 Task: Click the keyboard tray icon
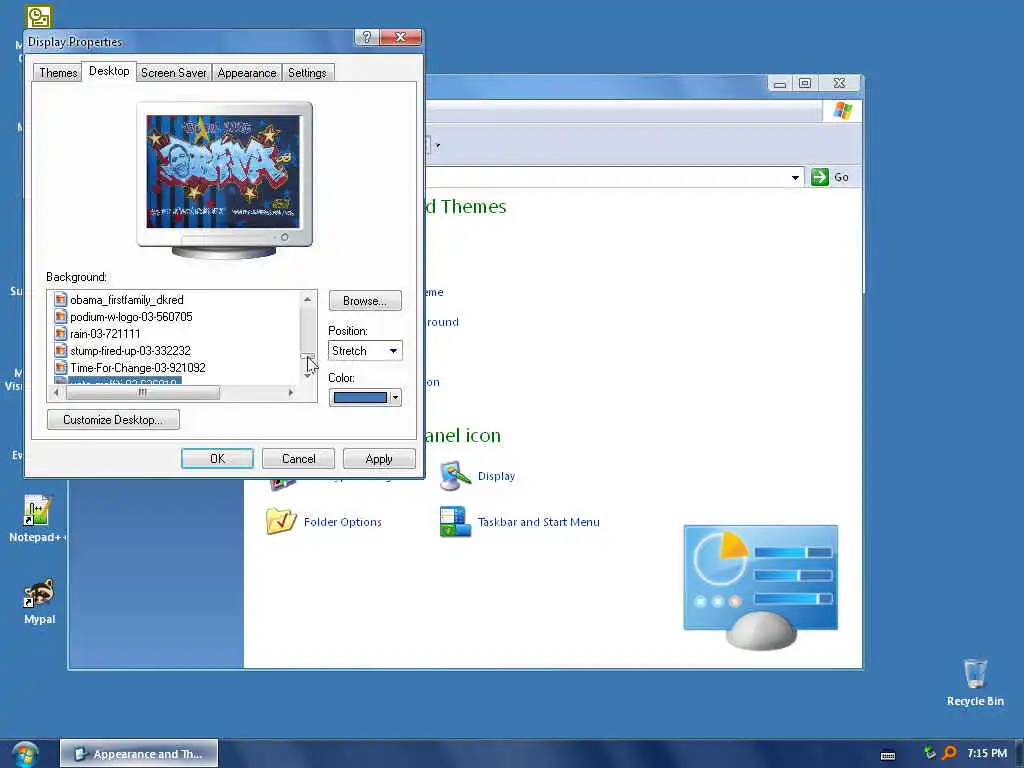(888, 755)
